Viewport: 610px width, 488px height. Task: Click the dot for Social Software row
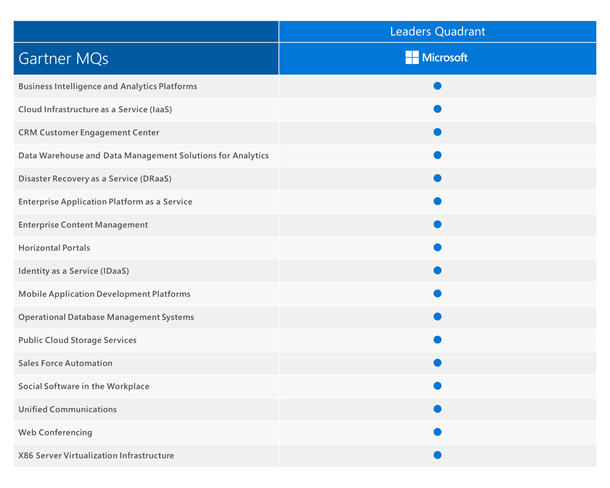coord(437,386)
